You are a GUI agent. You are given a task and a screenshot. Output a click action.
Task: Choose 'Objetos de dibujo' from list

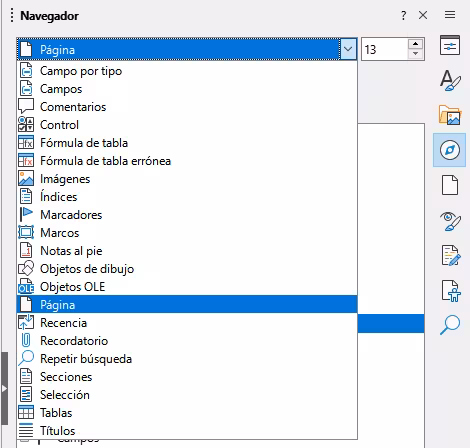pyautogui.click(x=187, y=269)
